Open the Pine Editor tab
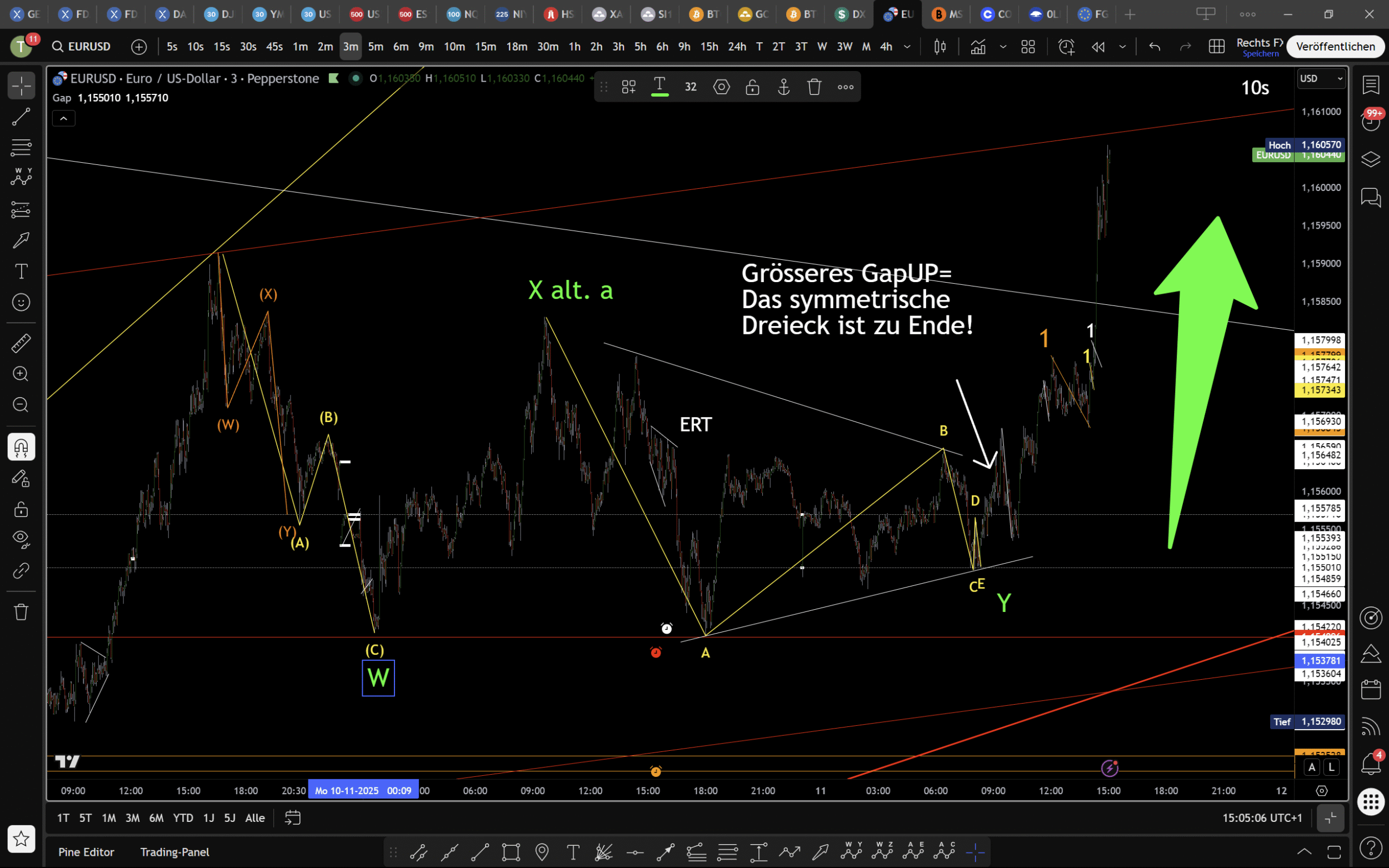Screen dimensions: 1389x868 click(86, 852)
